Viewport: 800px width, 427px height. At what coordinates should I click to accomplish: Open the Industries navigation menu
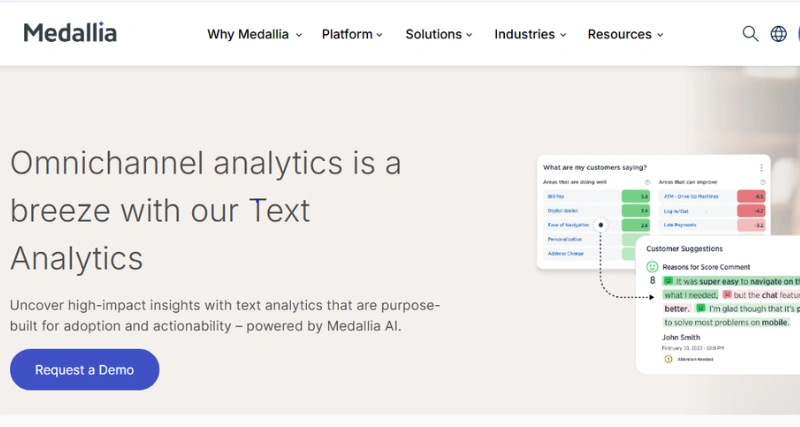coord(530,34)
